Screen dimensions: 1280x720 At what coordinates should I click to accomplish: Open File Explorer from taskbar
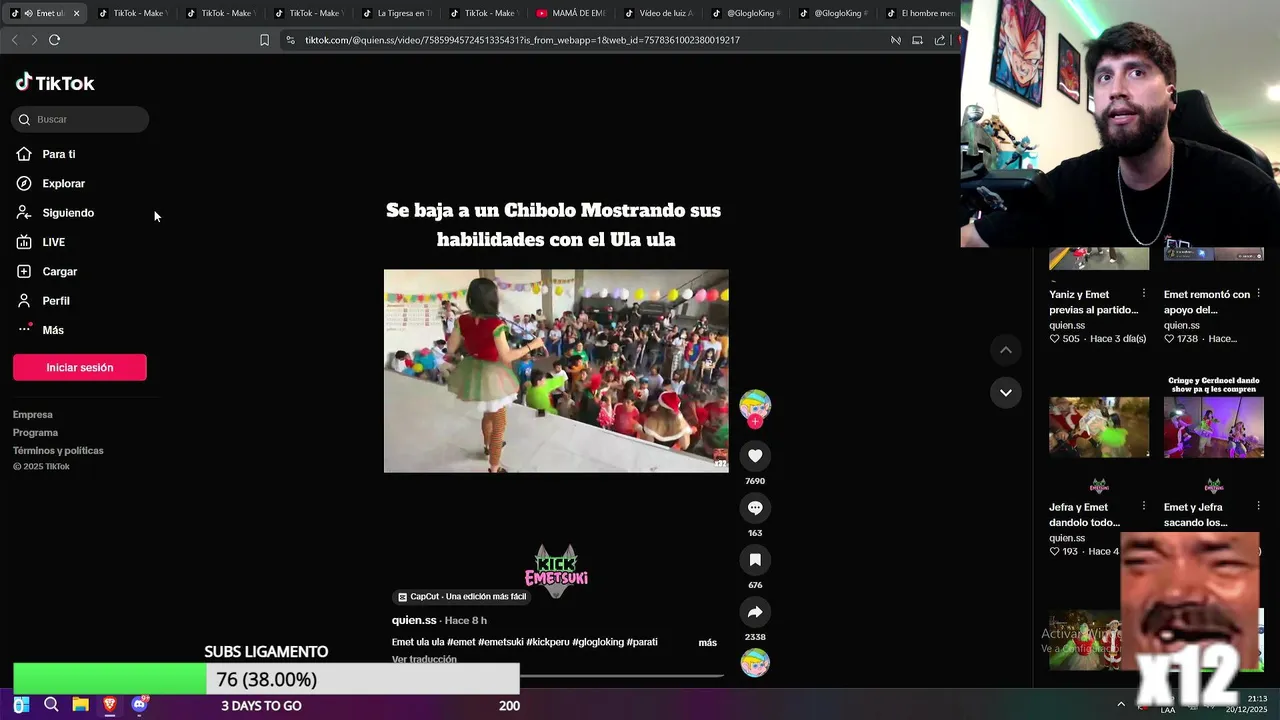pos(80,705)
